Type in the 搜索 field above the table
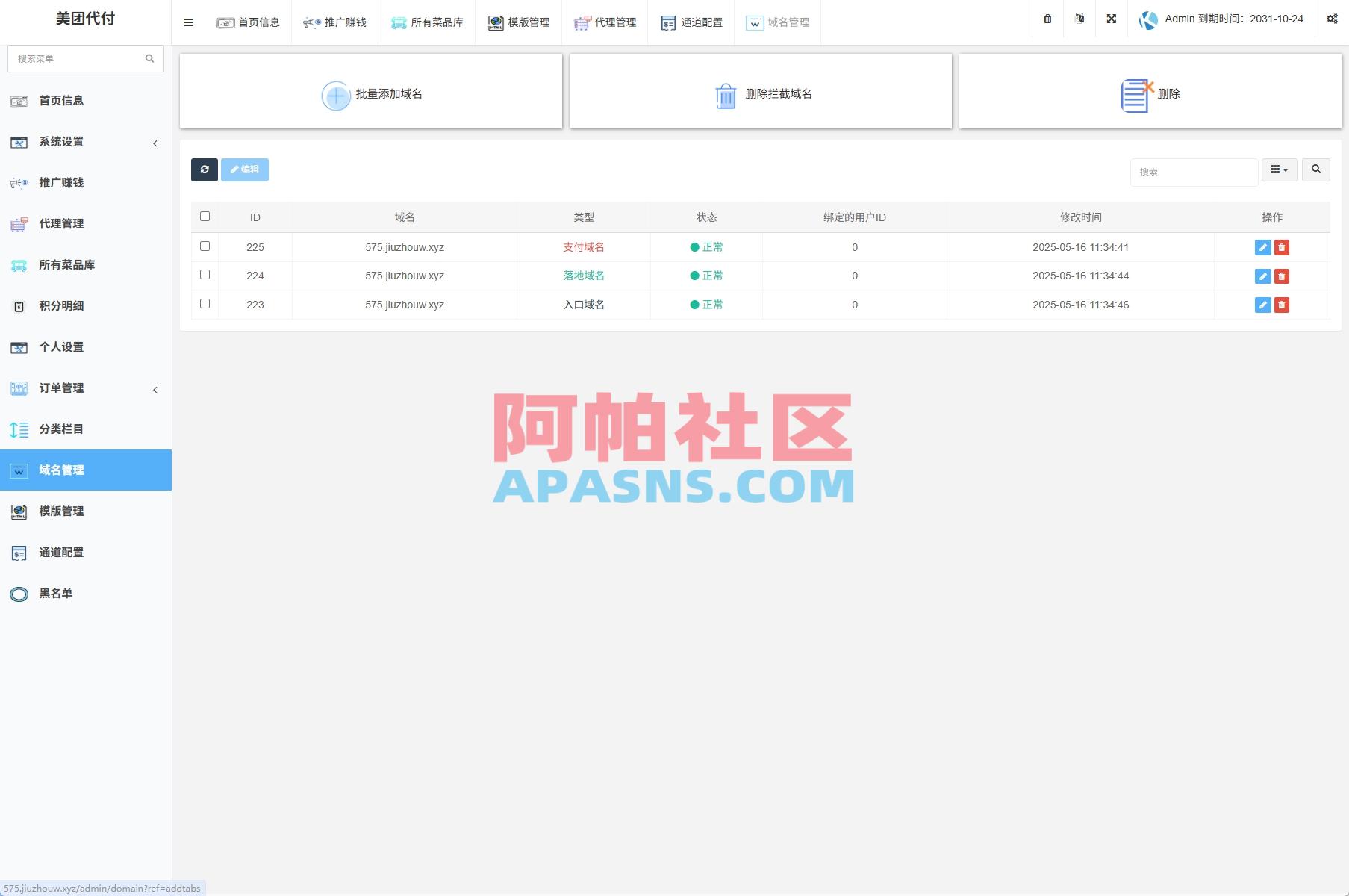Image resolution: width=1349 pixels, height=896 pixels. [x=1193, y=171]
